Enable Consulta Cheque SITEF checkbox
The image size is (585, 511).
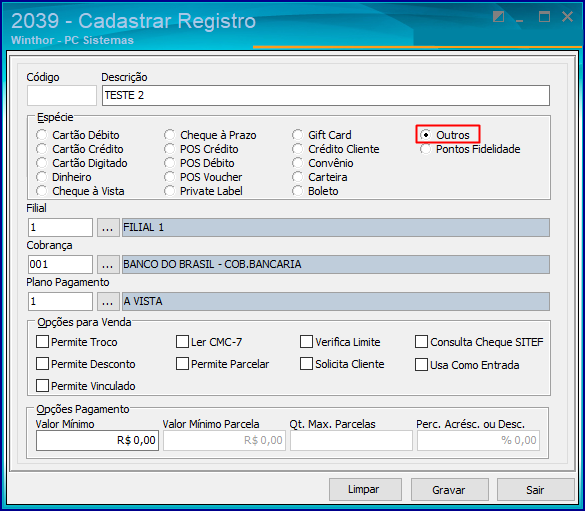pos(421,342)
